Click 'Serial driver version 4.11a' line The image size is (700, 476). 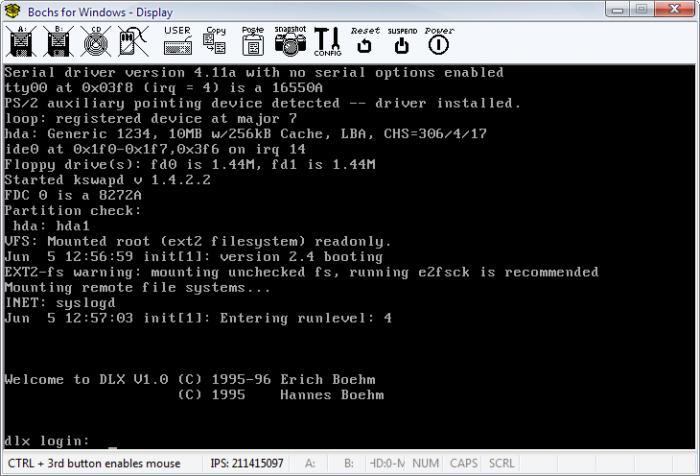pyautogui.click(x=254, y=72)
